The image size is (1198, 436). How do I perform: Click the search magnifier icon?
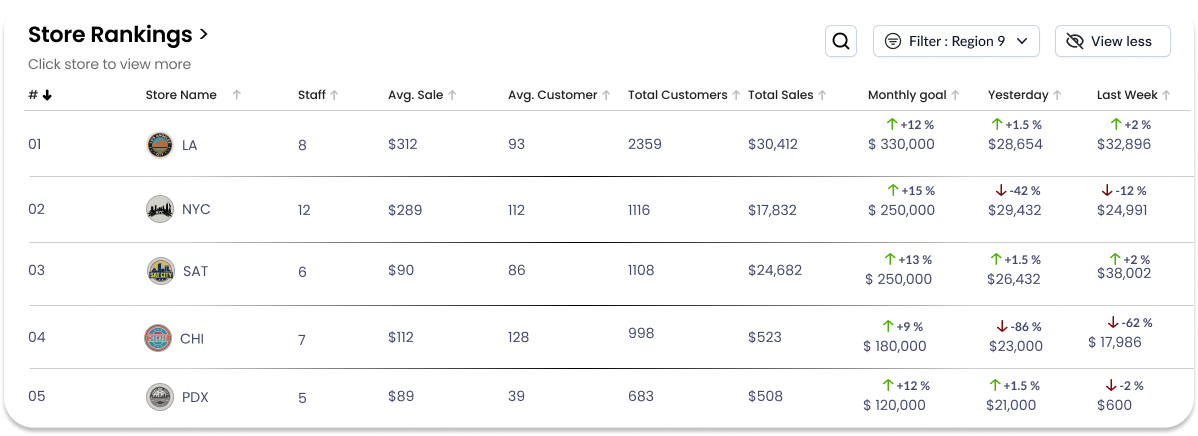tap(841, 41)
